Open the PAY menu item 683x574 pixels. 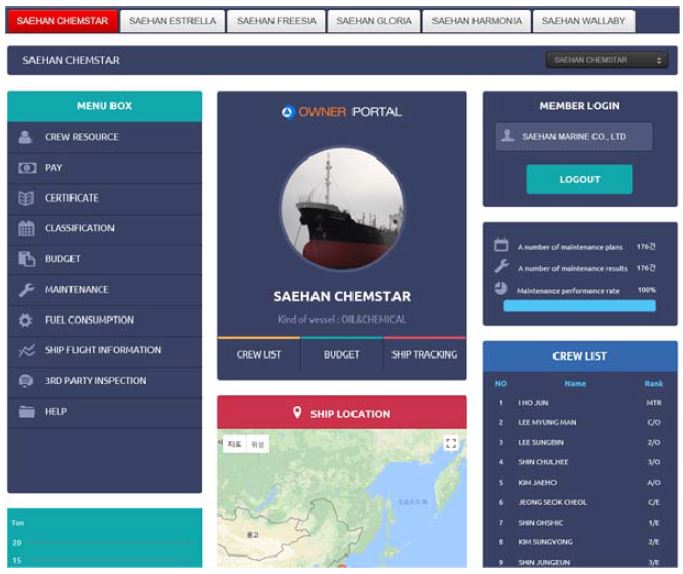[x=105, y=168]
